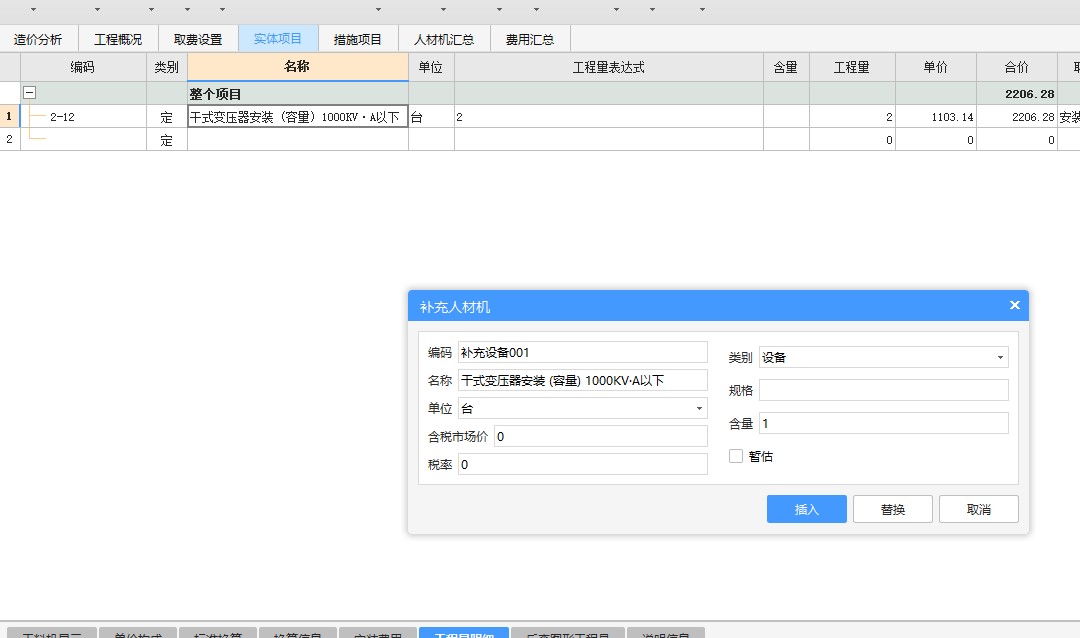This screenshot has width=1080, height=638.
Task: Switch to the 工程概况 tab
Action: pos(118,39)
